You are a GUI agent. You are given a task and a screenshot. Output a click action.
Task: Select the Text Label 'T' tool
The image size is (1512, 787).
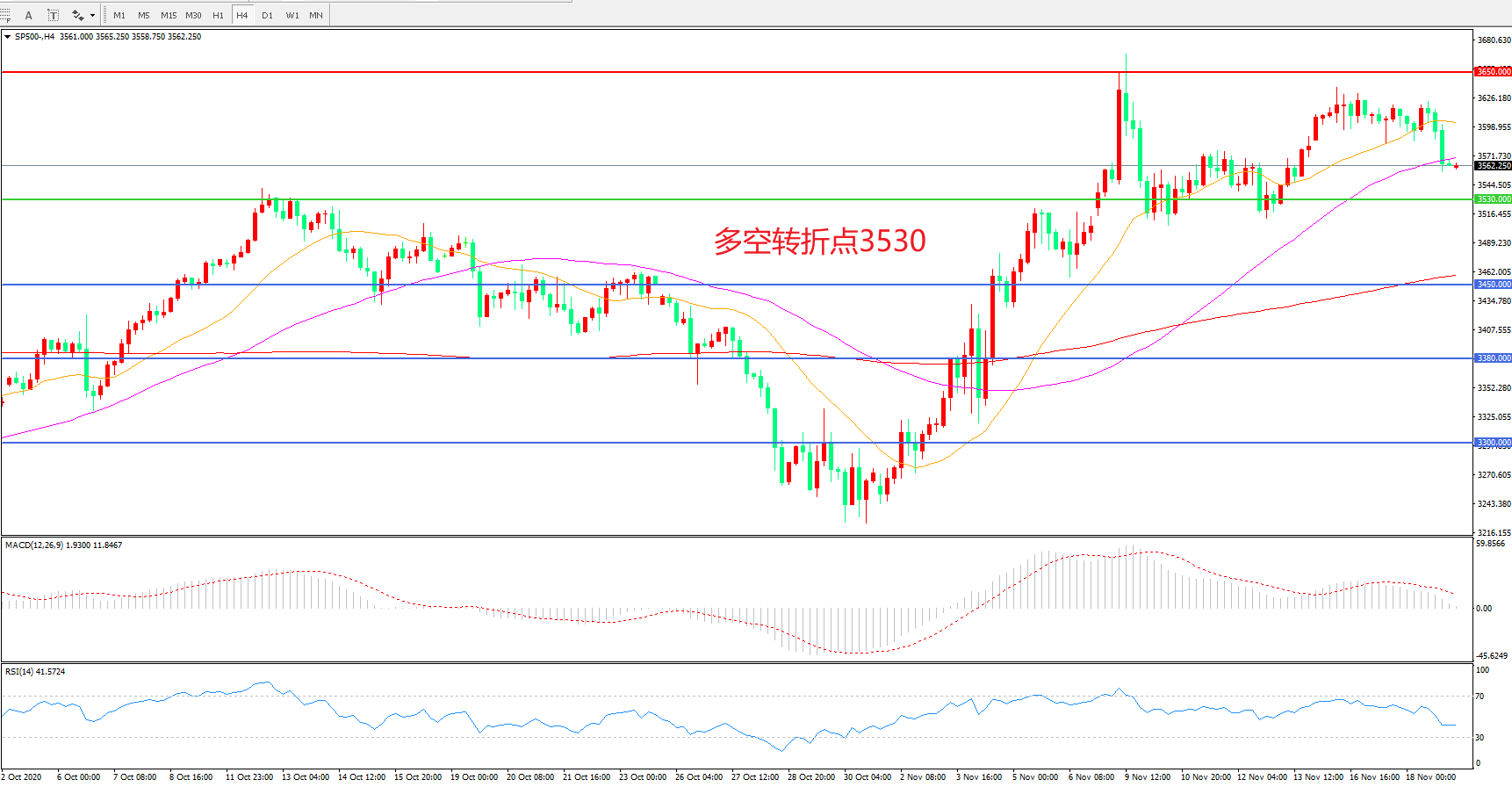(x=53, y=15)
